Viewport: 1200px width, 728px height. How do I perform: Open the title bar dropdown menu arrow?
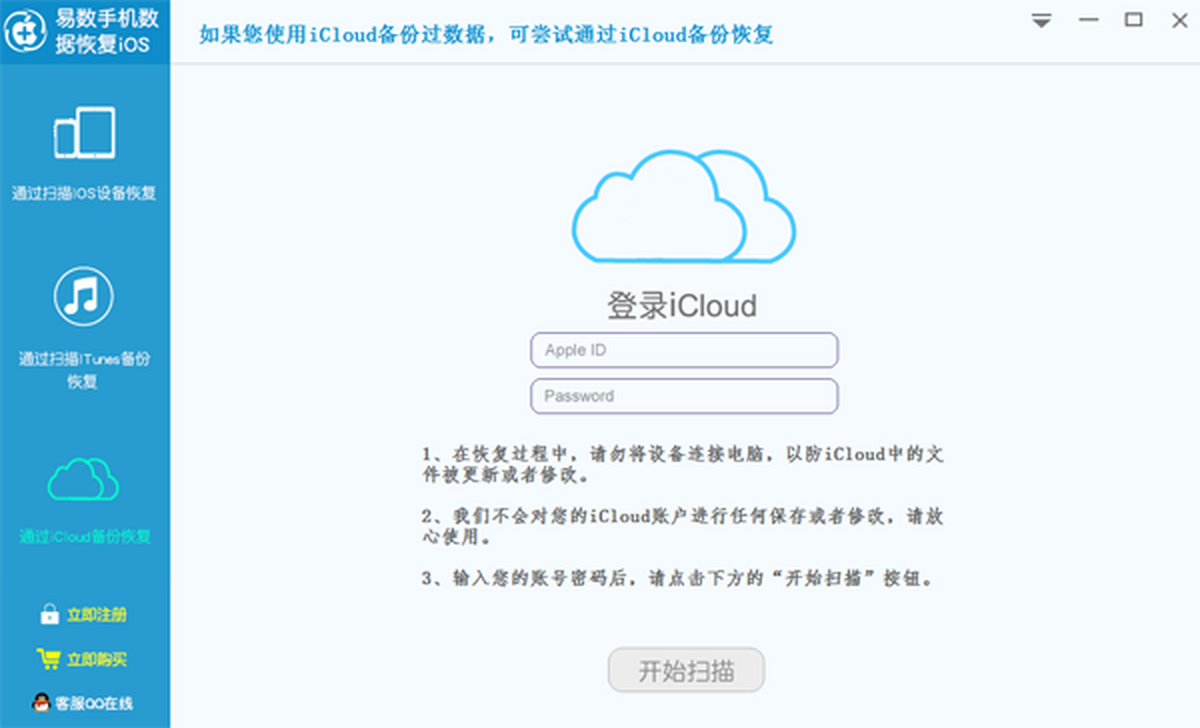(x=1042, y=21)
